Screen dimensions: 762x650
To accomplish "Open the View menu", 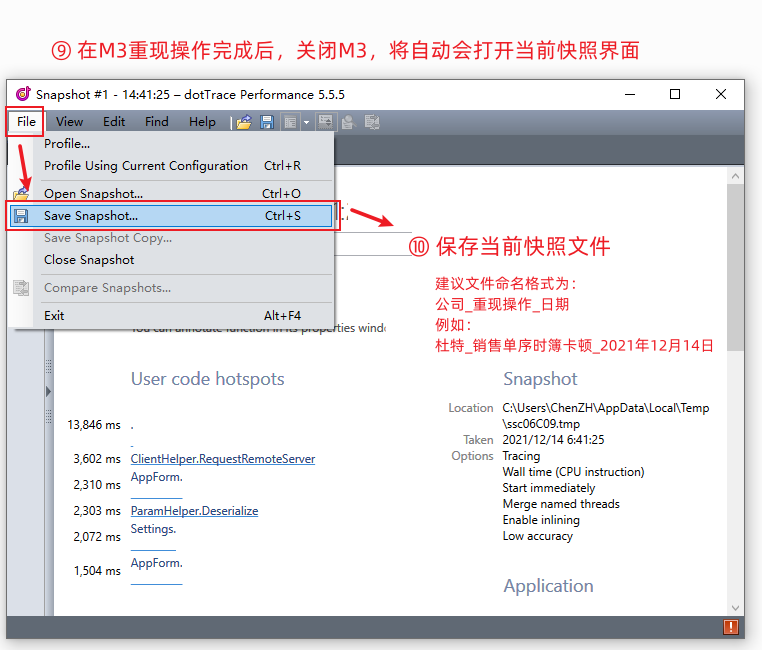I will (69, 121).
